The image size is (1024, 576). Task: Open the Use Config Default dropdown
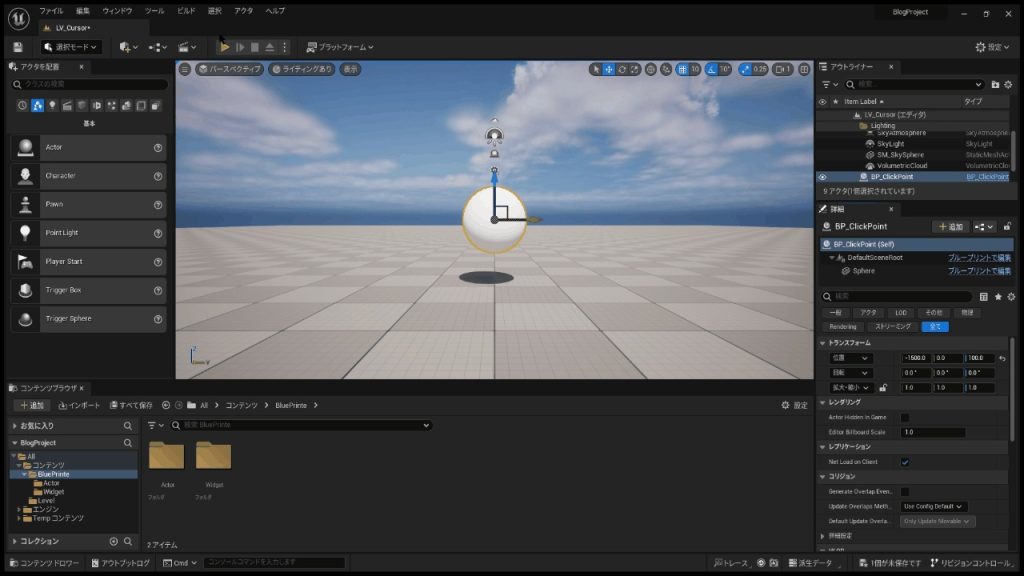click(x=938, y=506)
